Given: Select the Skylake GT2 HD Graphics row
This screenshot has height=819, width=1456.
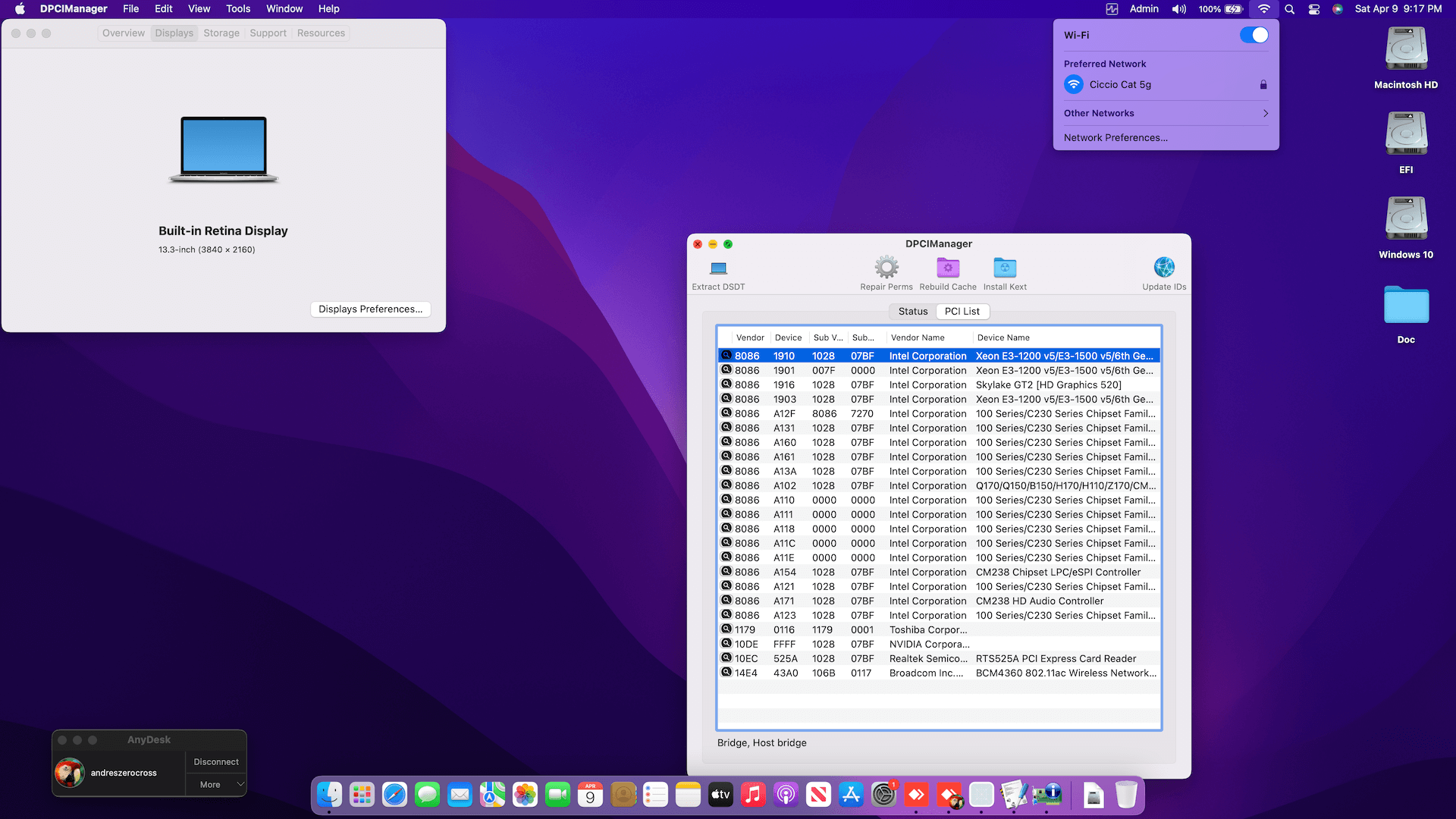Looking at the screenshot, I should [x=1047, y=385].
